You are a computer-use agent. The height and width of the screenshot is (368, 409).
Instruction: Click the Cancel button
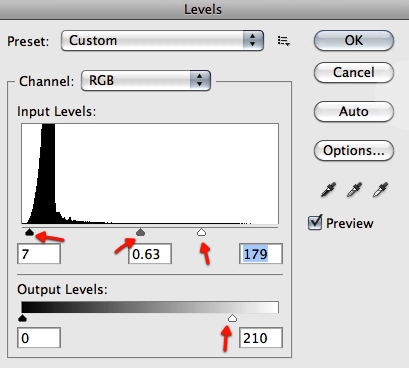[x=354, y=72]
